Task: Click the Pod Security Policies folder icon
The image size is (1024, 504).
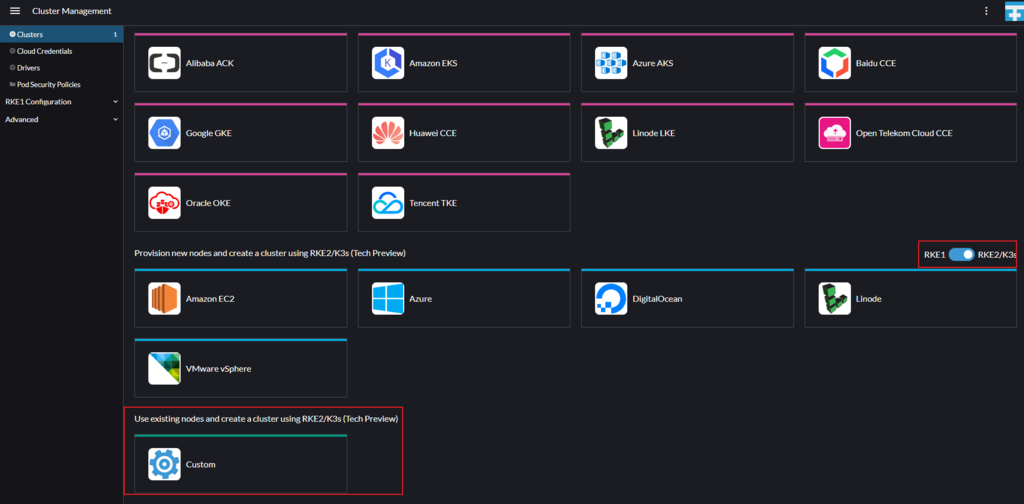Action: (12, 85)
